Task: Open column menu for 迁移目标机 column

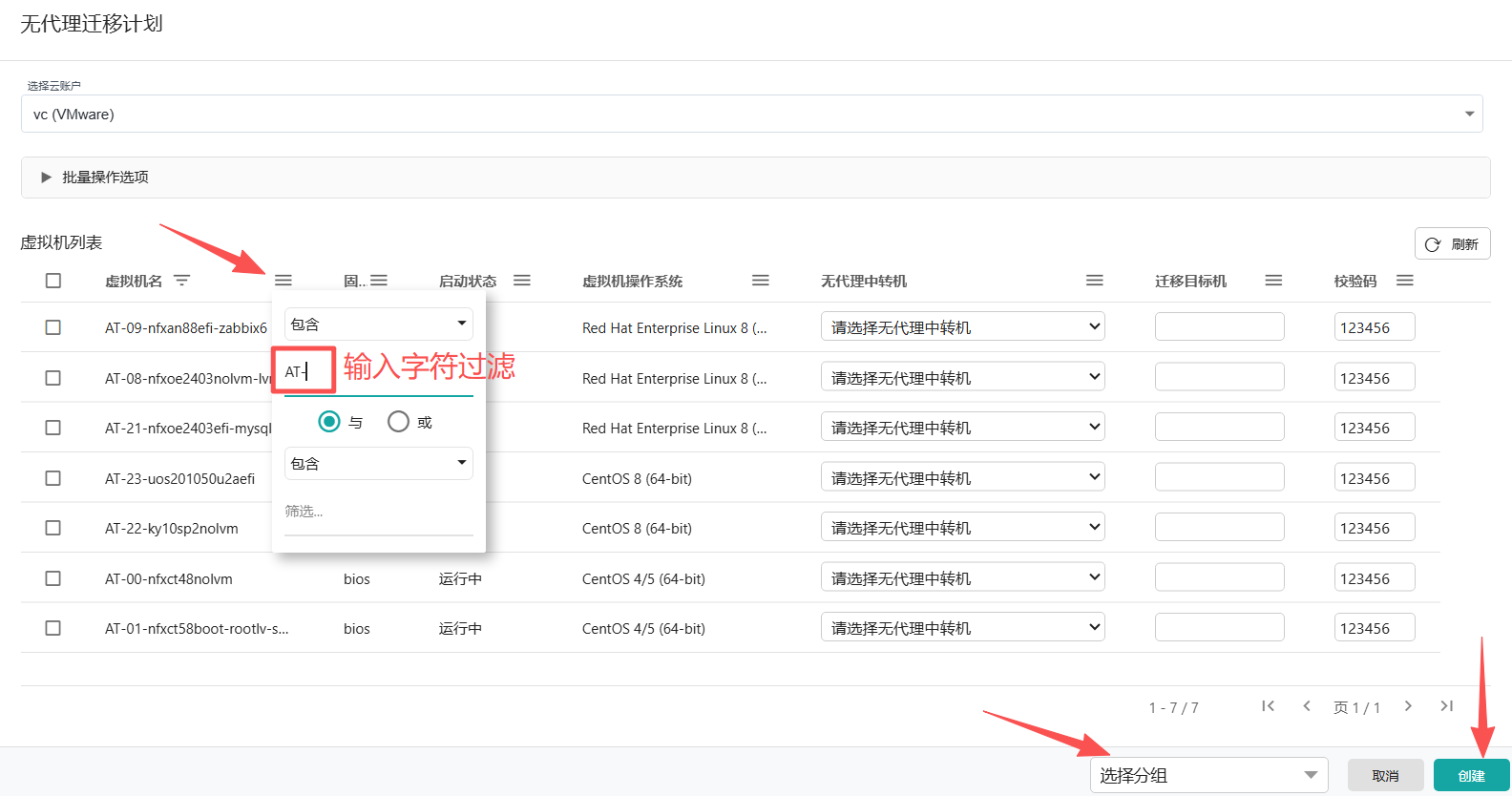Action: click(x=1273, y=281)
